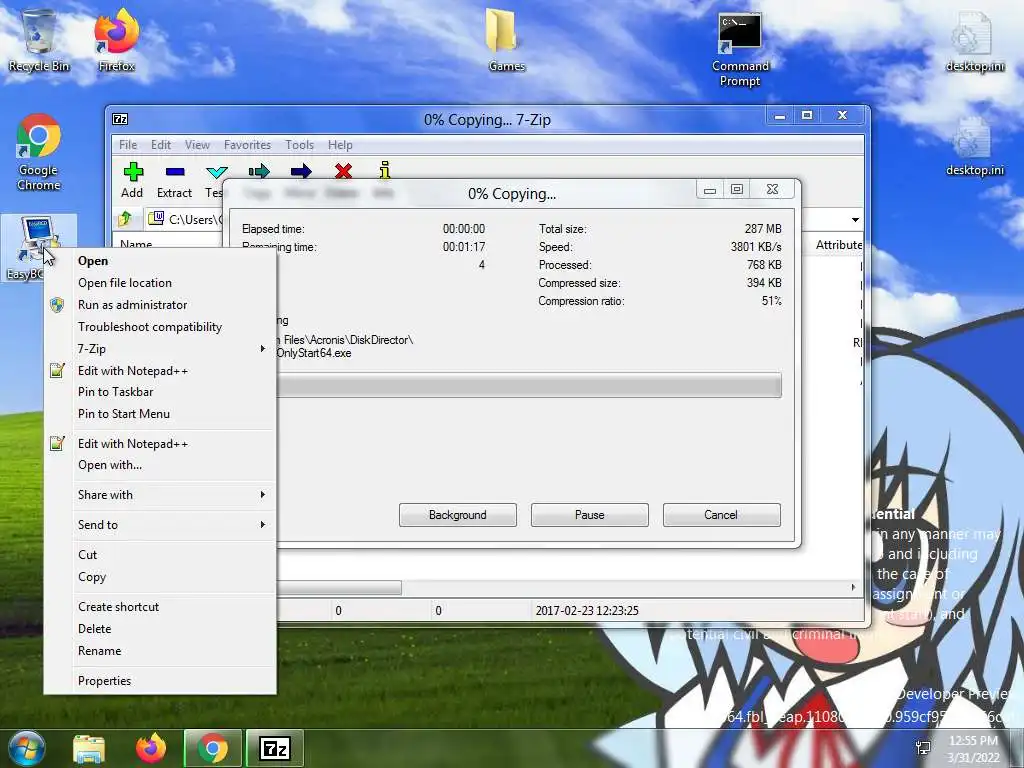Click the 2017-02-23 12:23:25 status bar date
Image resolution: width=1024 pixels, height=768 pixels.
pos(587,611)
